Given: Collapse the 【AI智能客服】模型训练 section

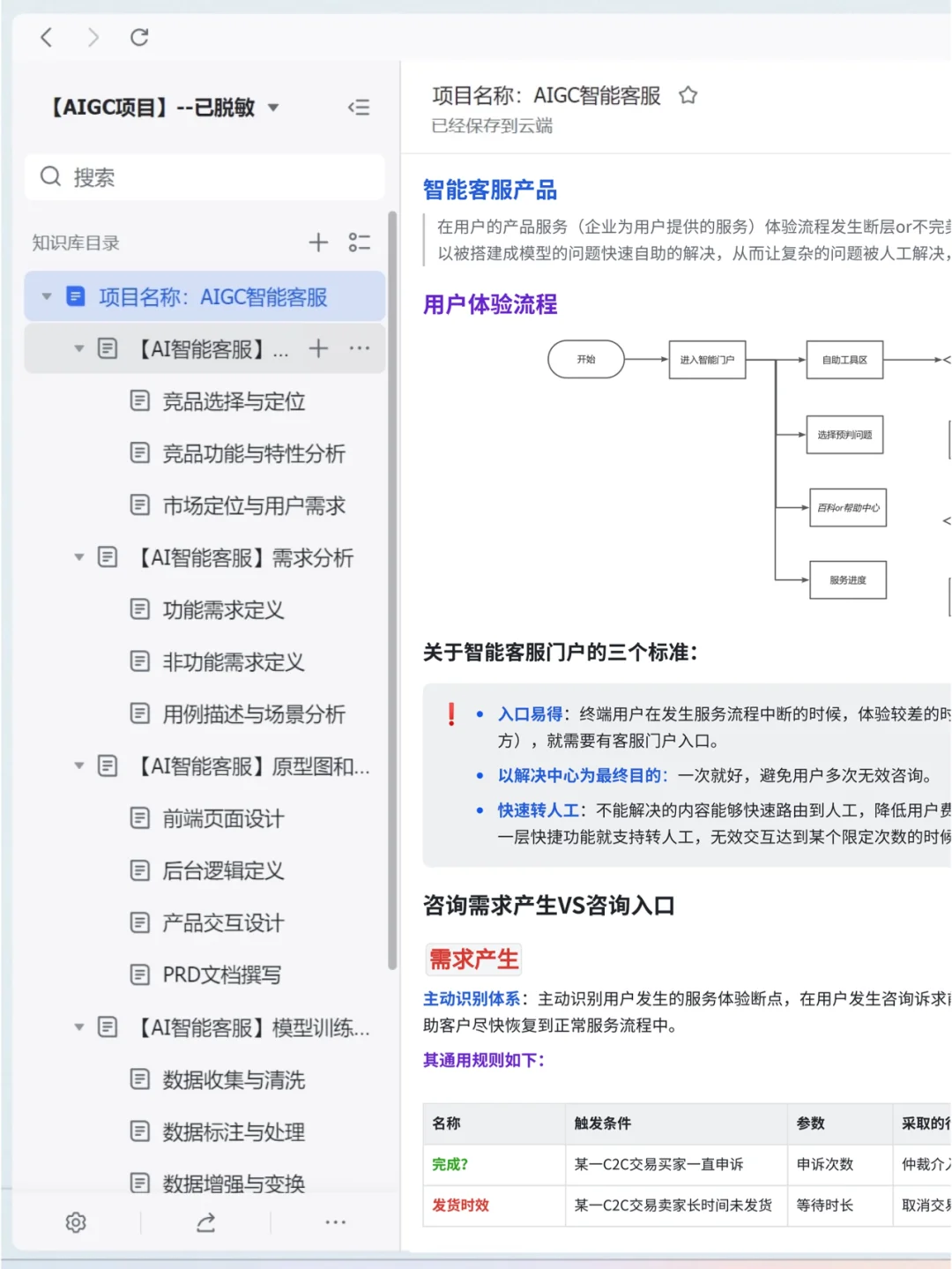Looking at the screenshot, I should click(78, 1027).
